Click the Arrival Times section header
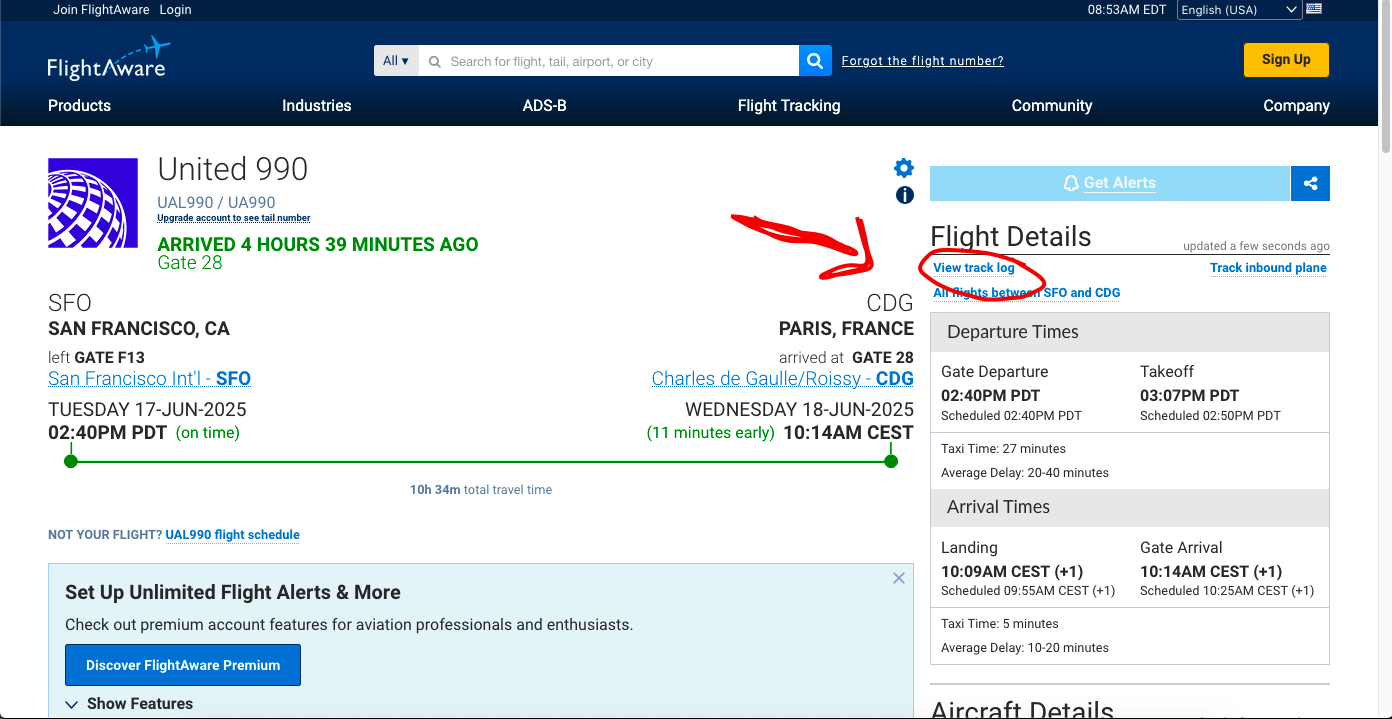Viewport: 1392px width, 719px height. click(1130, 507)
